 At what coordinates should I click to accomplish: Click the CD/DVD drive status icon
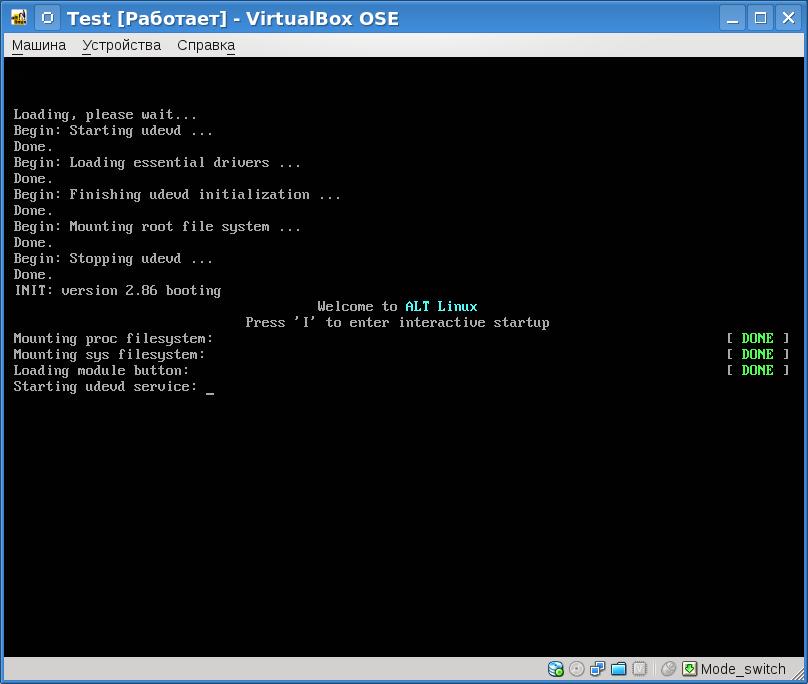pyautogui.click(x=577, y=669)
